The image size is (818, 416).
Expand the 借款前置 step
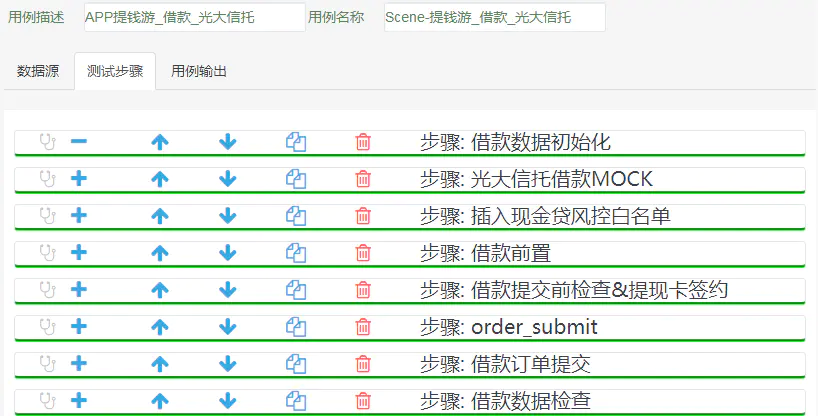(x=79, y=253)
